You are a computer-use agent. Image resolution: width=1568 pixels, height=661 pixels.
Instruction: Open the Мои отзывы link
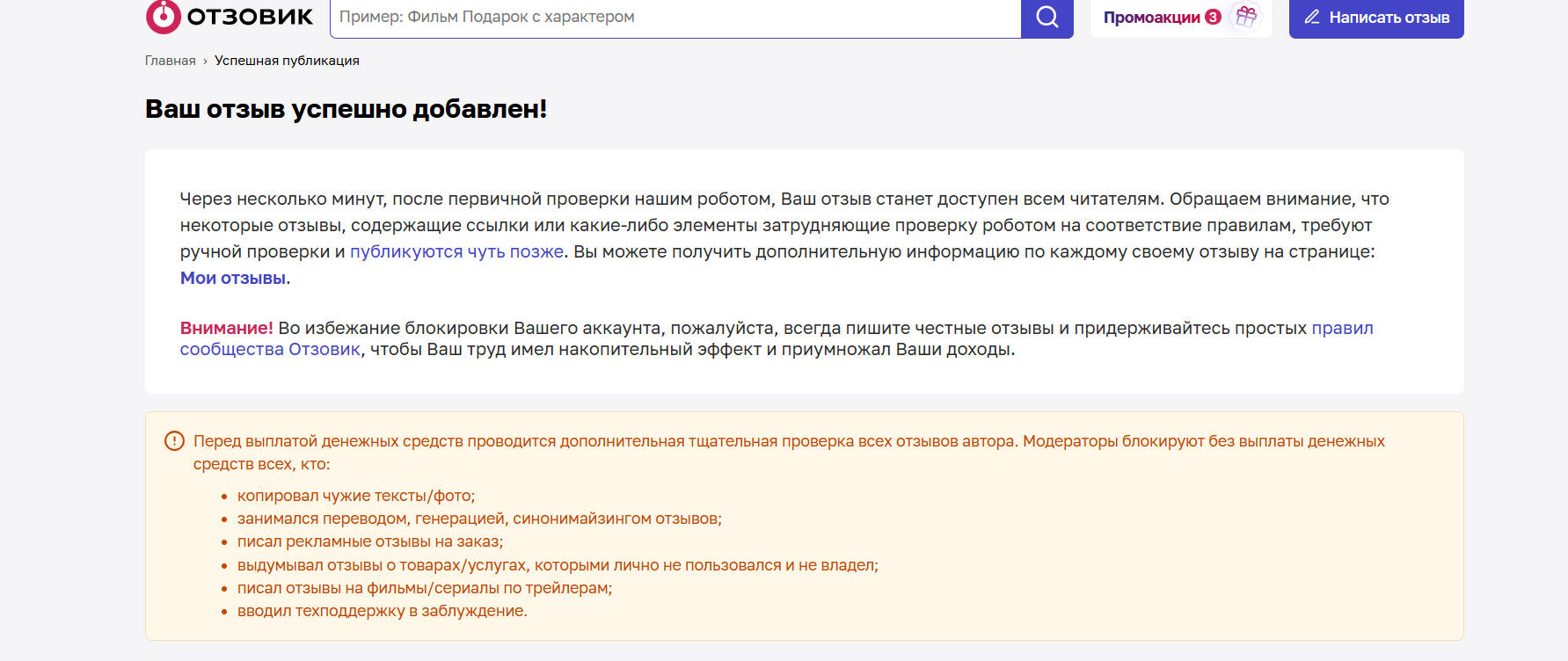coord(233,278)
